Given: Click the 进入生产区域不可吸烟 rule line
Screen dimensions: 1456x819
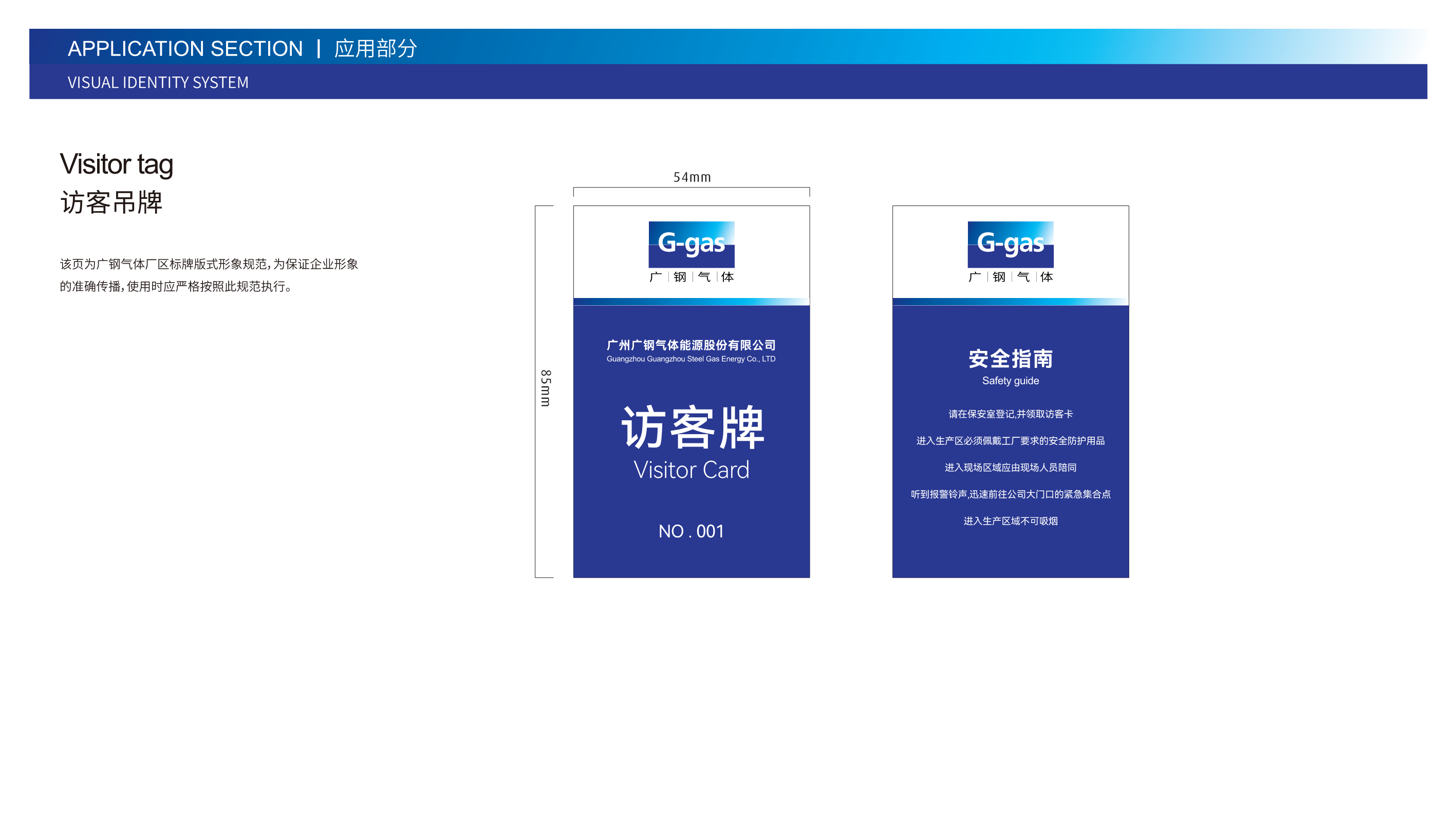Looking at the screenshot, I should [x=1010, y=521].
